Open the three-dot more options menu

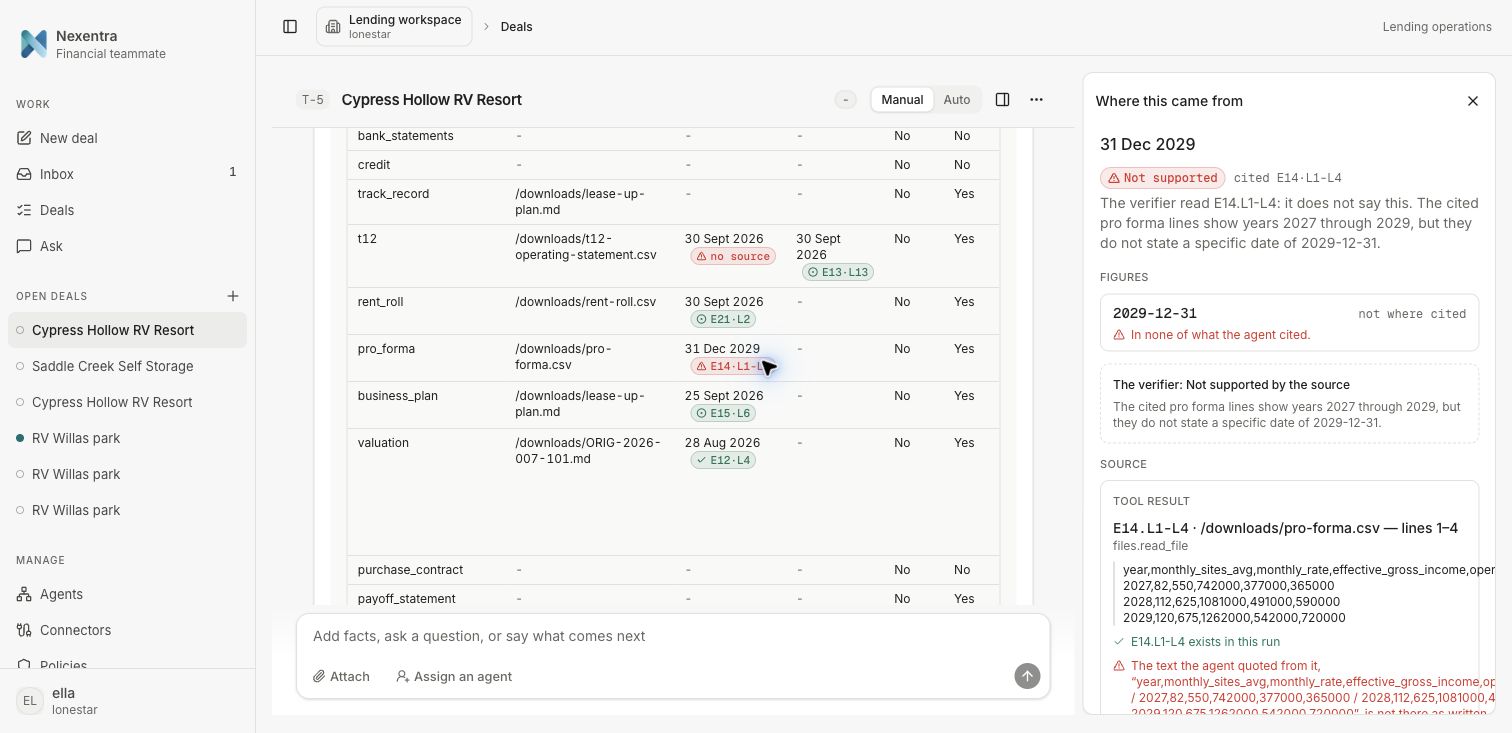(x=1036, y=99)
